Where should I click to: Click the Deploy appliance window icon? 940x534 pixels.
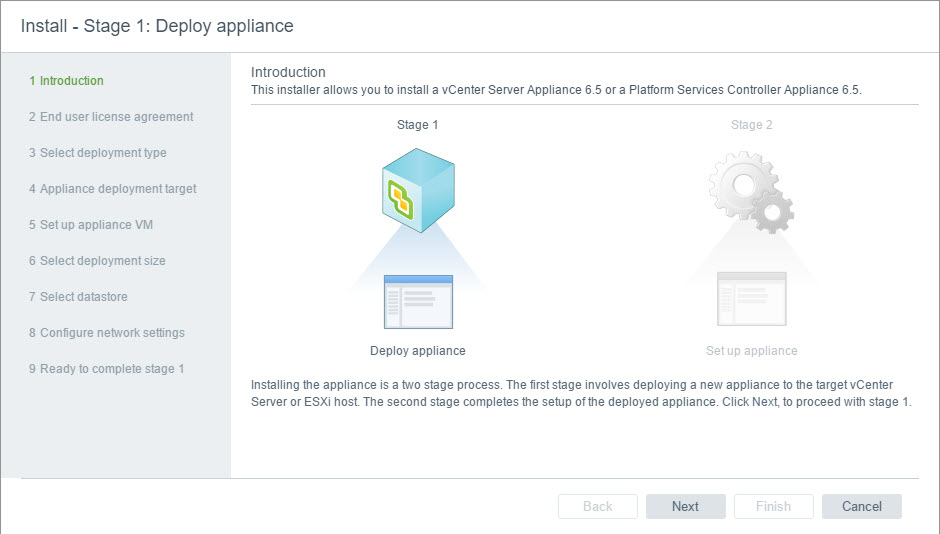click(418, 301)
